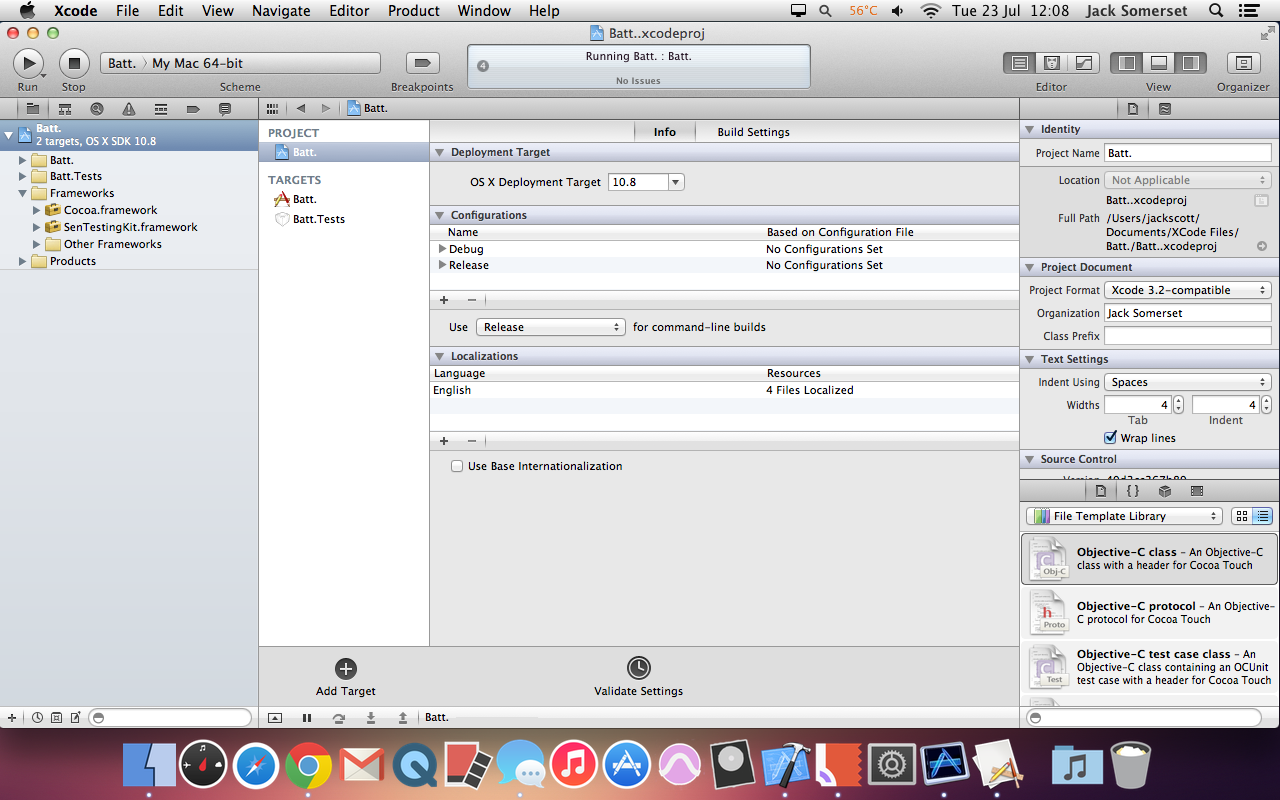Screen dimensions: 1280x800
Task: Select Objective-C class template
Action: [x=1149, y=558]
